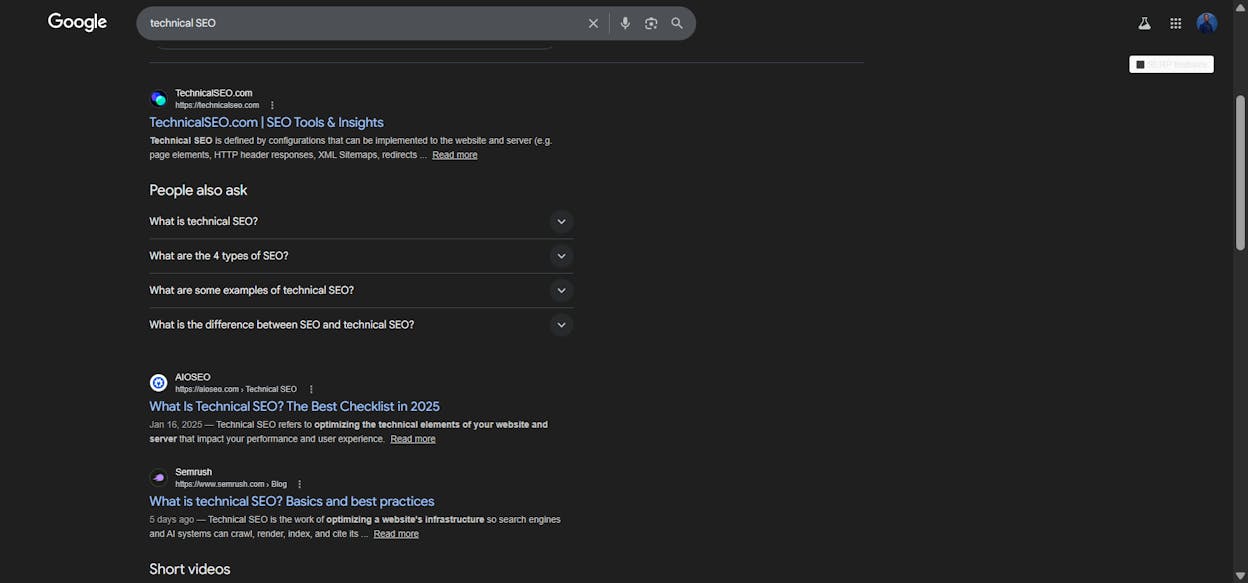Click the "People also ask" heading

[198, 190]
